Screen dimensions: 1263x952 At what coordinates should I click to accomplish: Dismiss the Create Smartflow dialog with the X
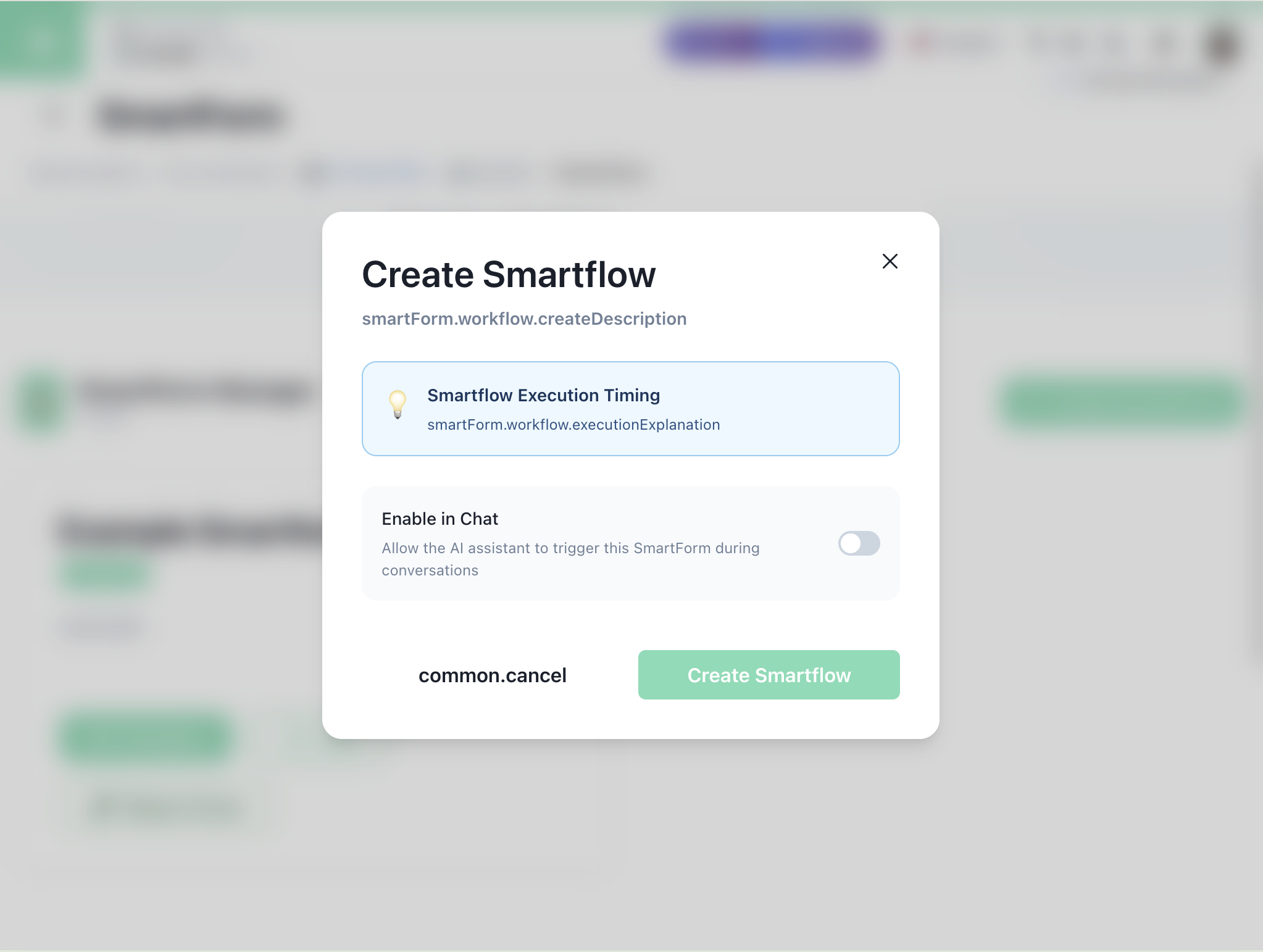[890, 261]
